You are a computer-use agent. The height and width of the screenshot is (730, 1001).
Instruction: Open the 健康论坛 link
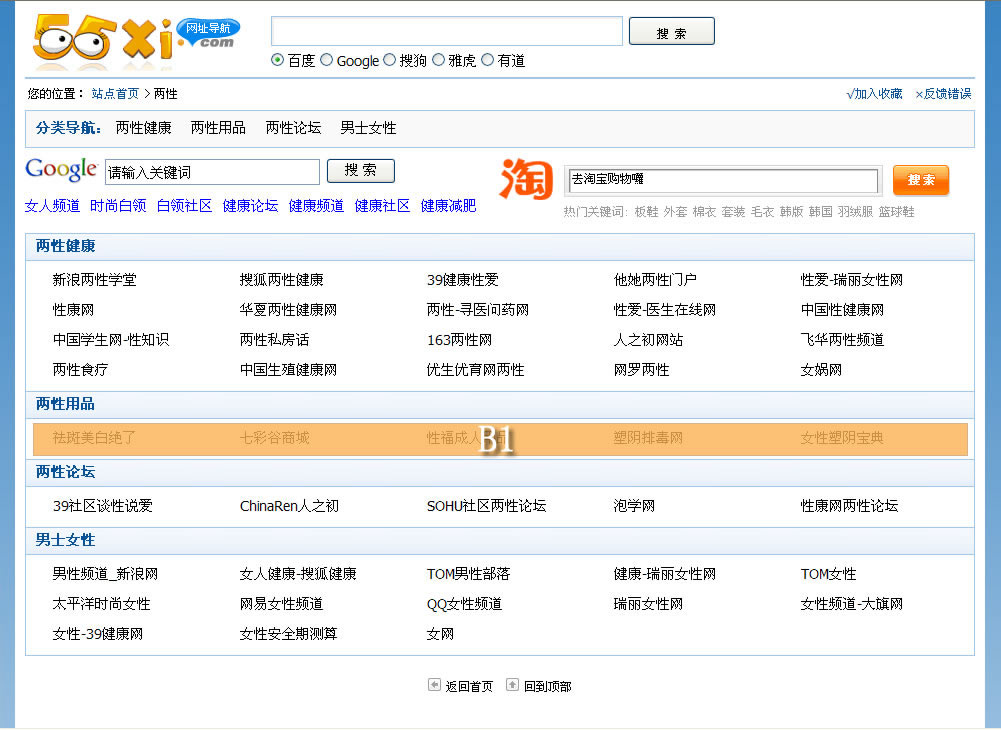tap(250, 206)
